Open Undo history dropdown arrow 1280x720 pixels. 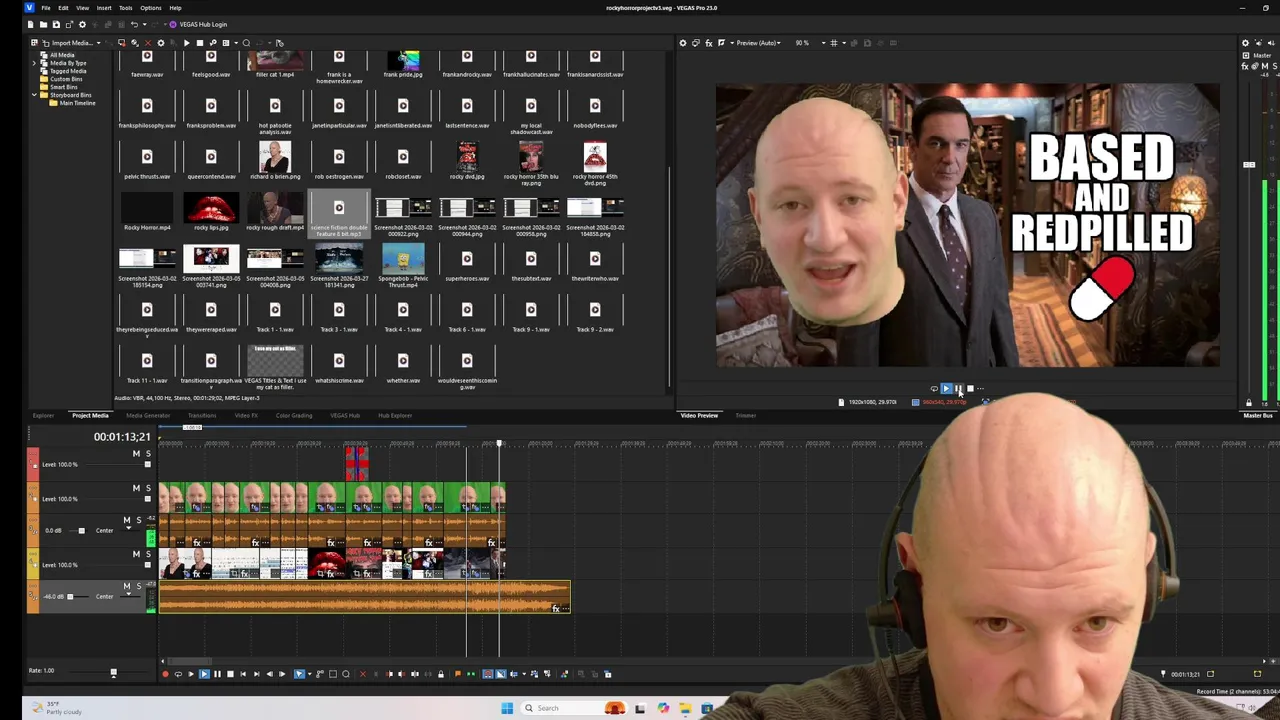click(144, 24)
